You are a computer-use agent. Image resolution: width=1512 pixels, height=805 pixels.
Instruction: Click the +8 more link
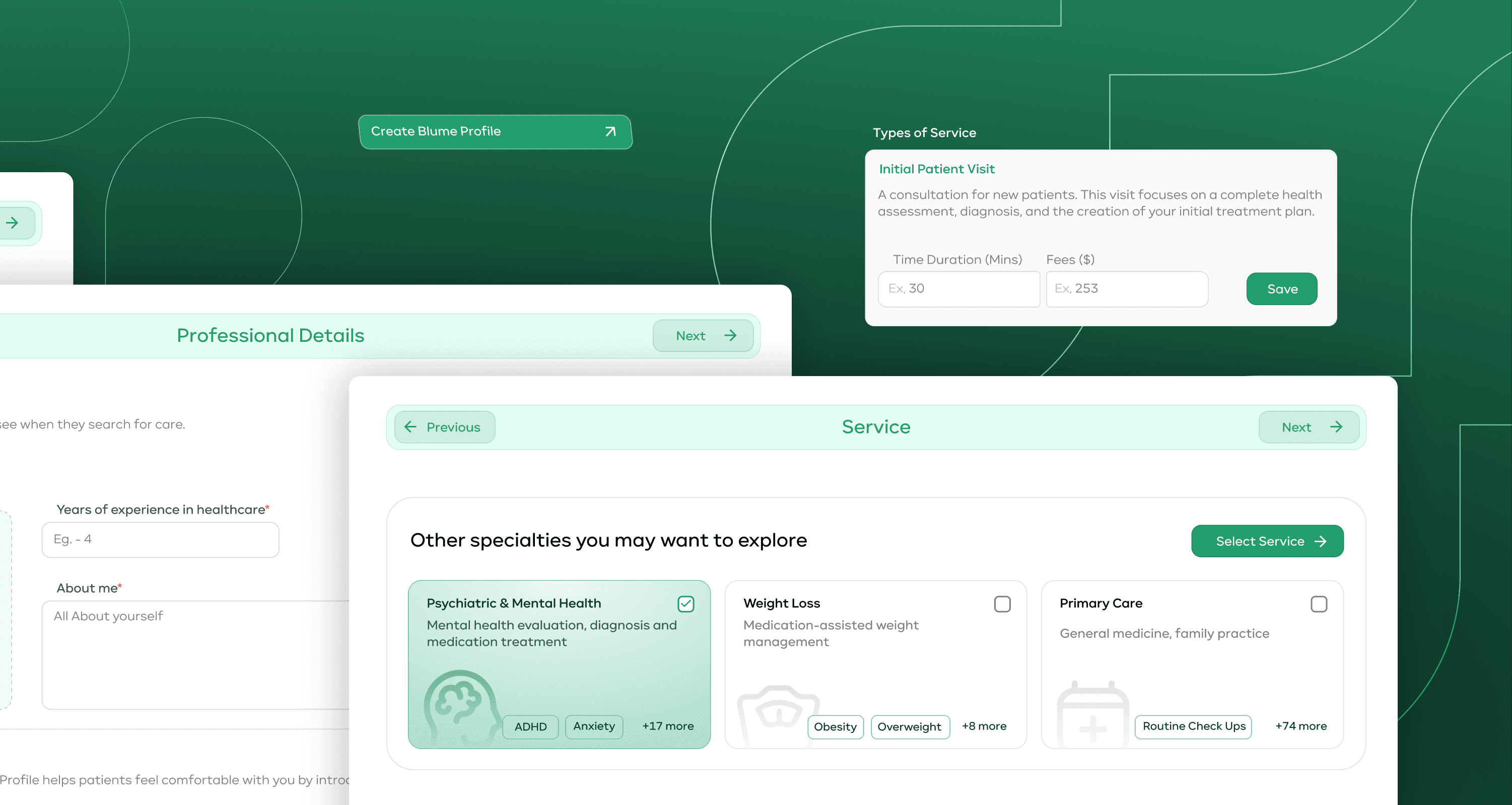tap(984, 726)
